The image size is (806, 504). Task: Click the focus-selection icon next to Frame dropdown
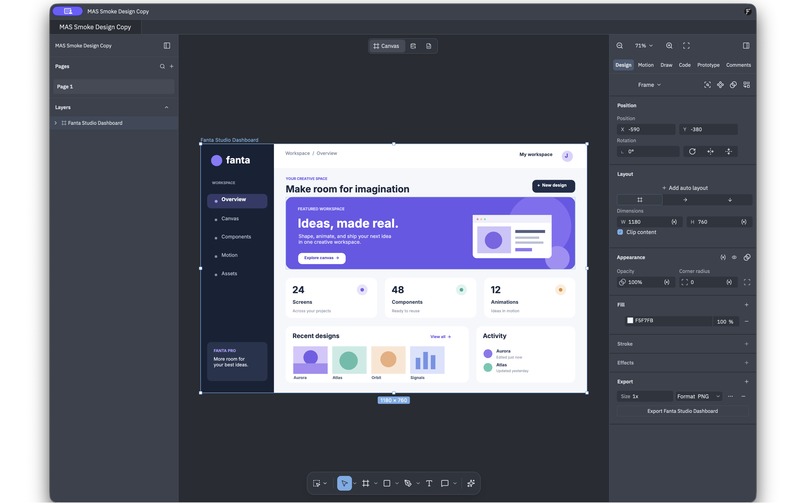click(x=707, y=85)
